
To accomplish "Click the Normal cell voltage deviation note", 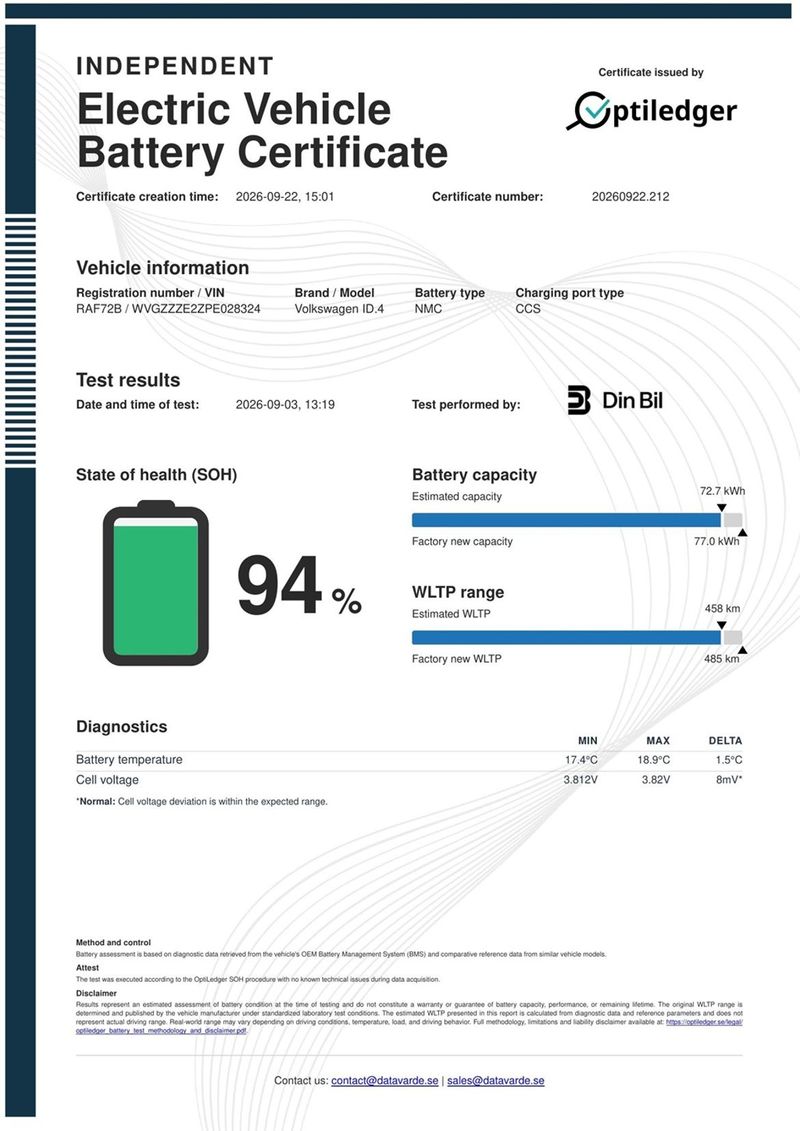I will coord(202,801).
